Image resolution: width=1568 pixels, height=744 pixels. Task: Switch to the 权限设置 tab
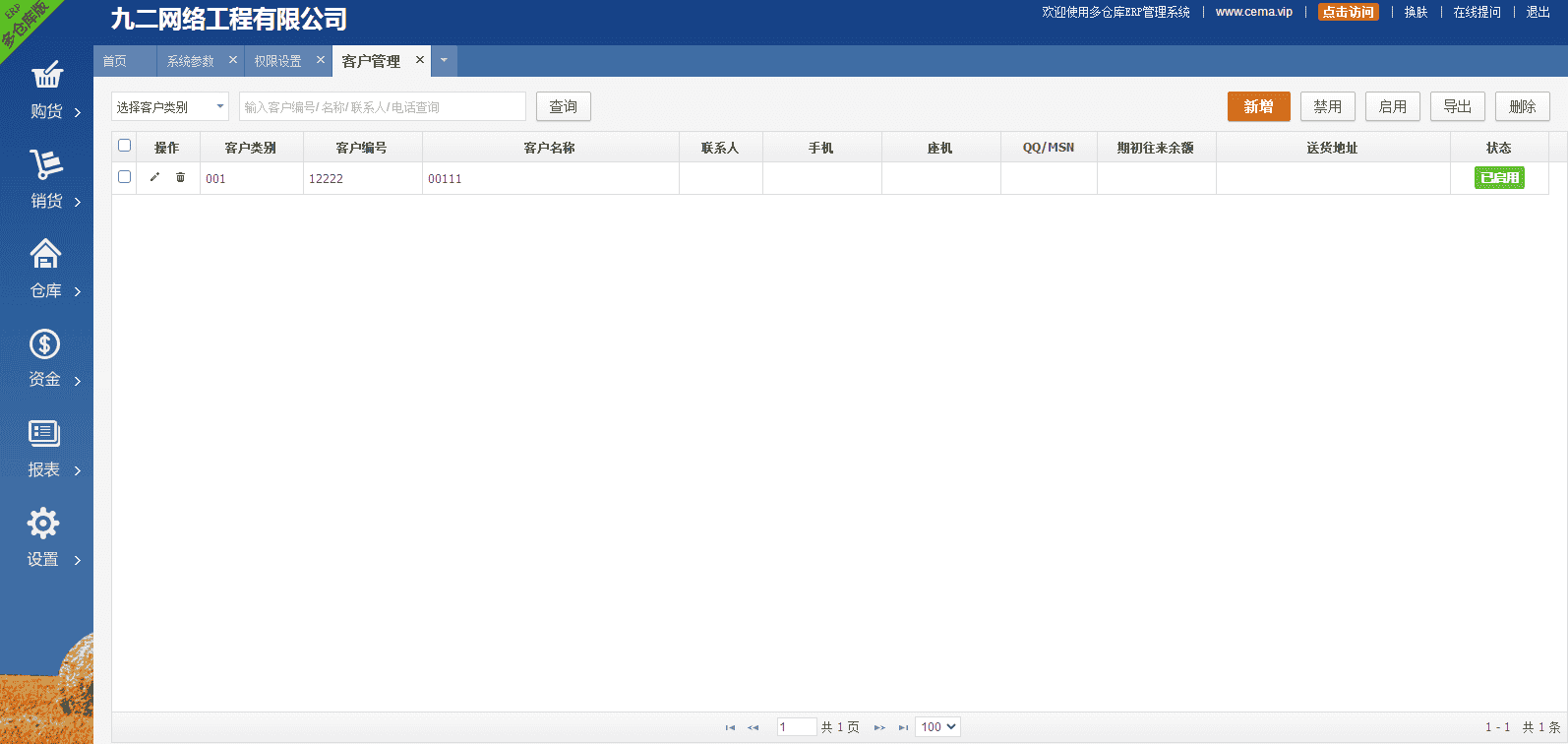point(278,61)
